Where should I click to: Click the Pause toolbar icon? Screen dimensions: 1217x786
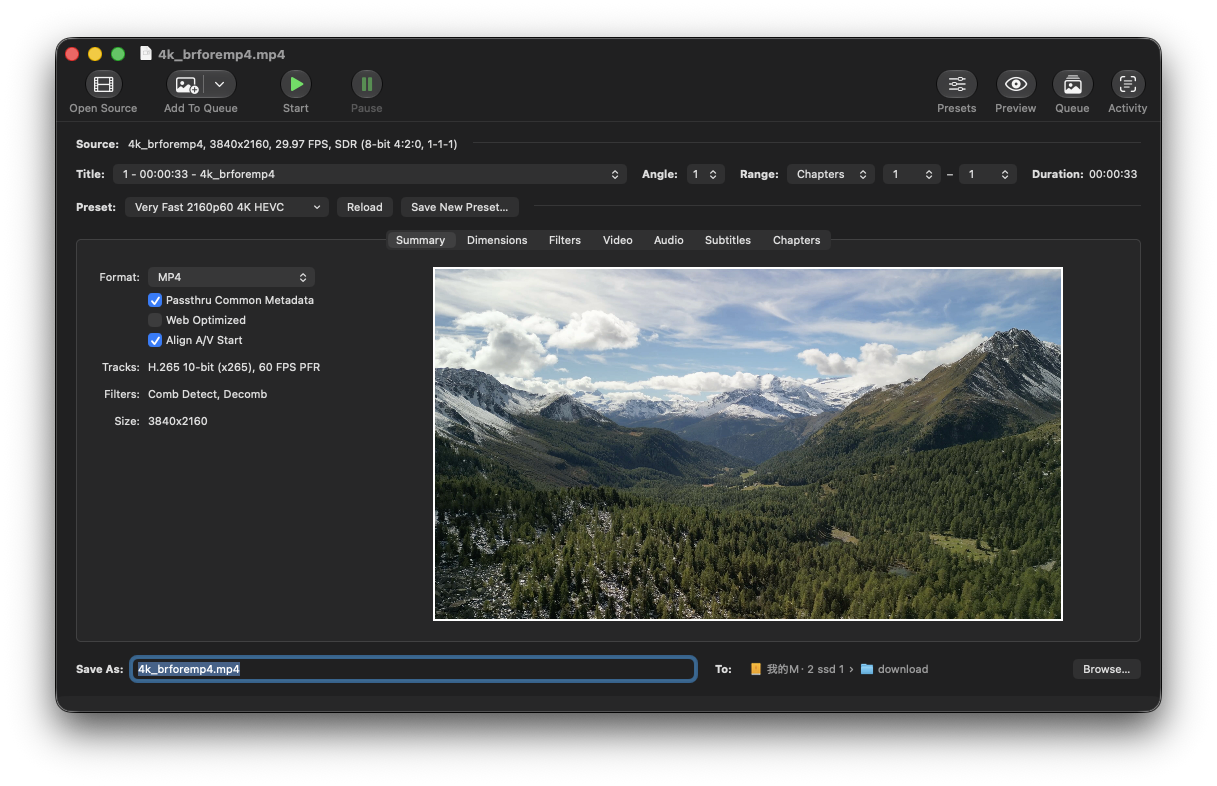click(x=366, y=85)
